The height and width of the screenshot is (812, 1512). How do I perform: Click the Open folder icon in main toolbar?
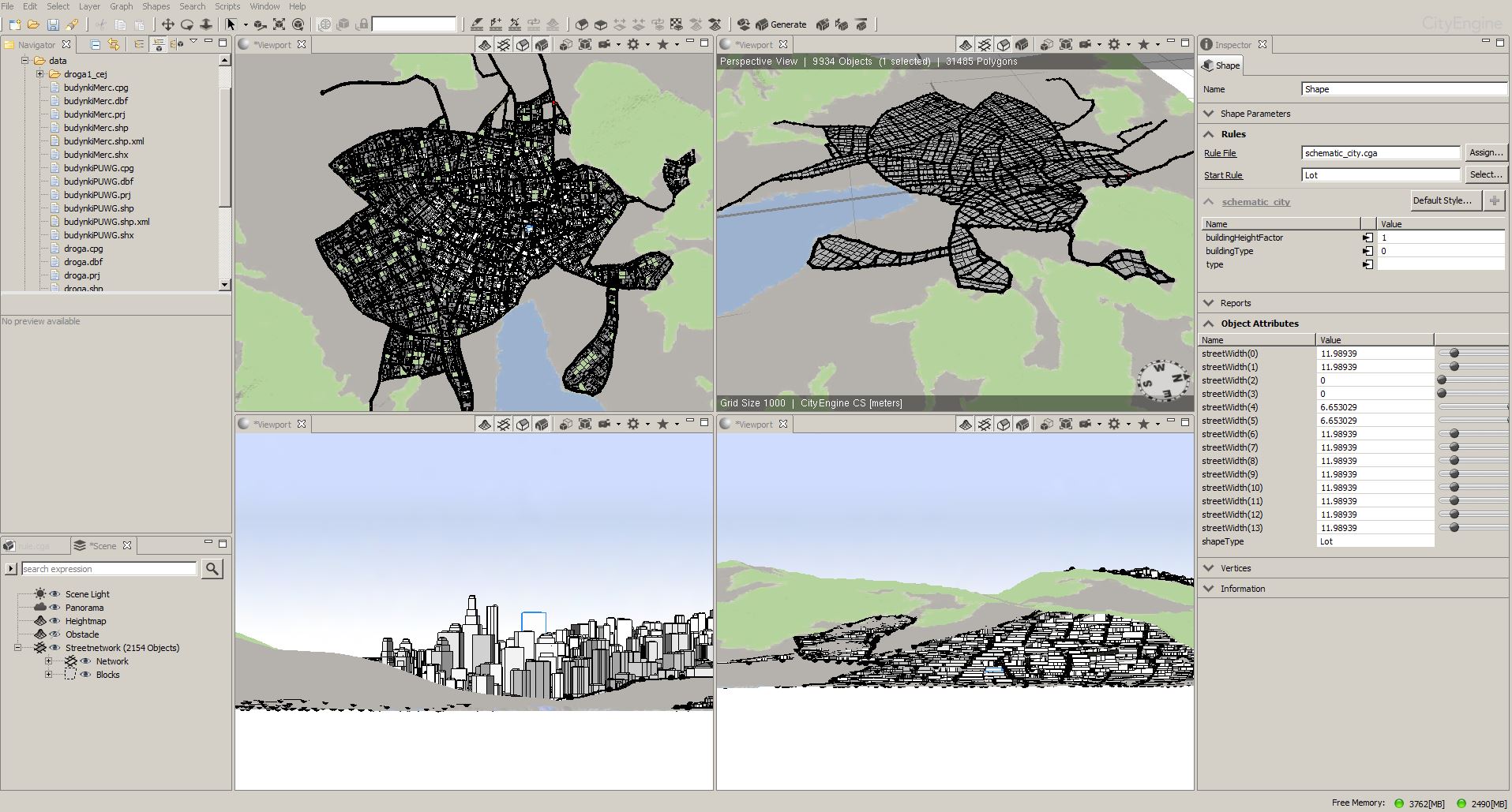pos(34,24)
